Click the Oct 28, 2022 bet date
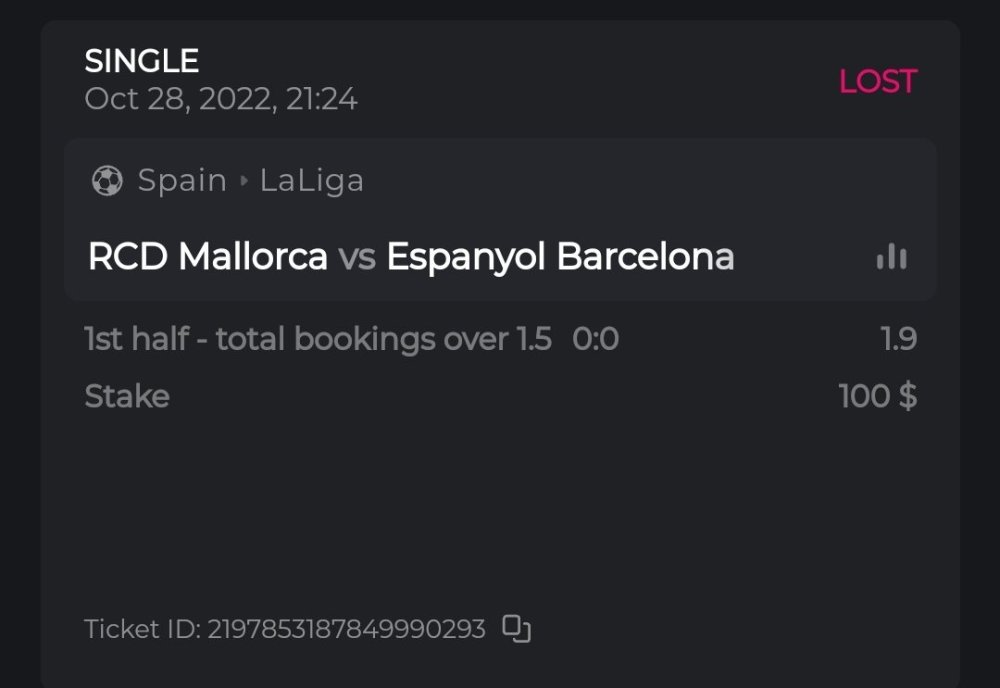 coord(221,99)
